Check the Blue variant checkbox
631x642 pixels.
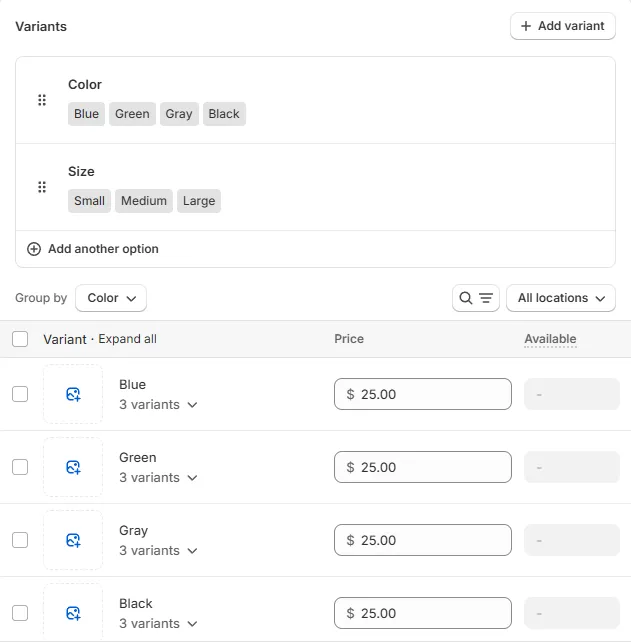coord(20,394)
